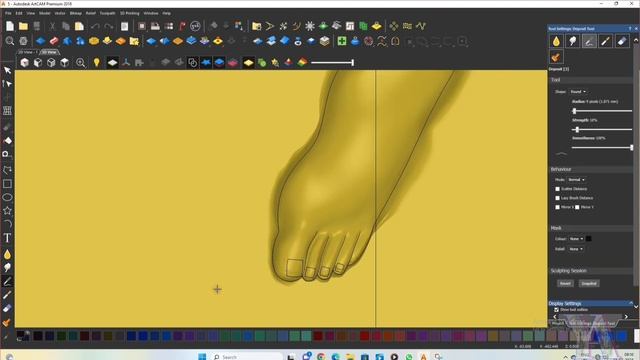Click the green plus relief icon
The width and height of the screenshot is (640, 360).
(342, 41)
